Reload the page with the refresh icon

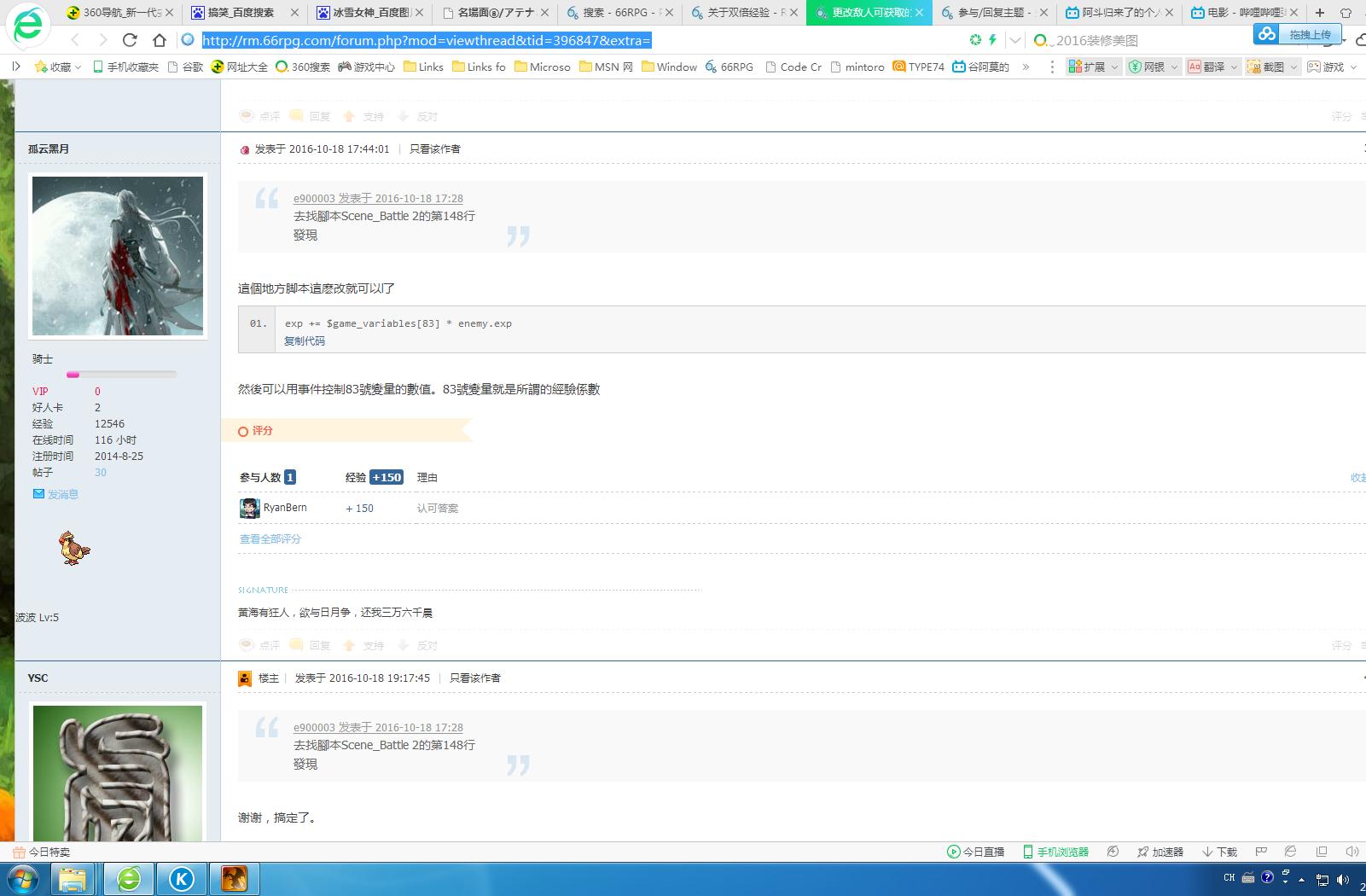130,40
